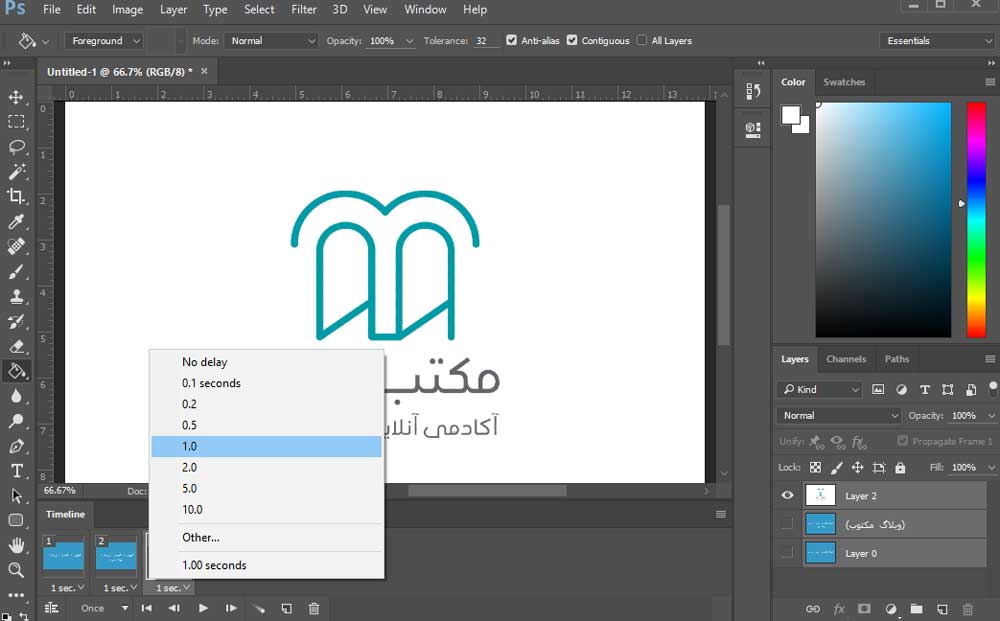This screenshot has width=1000, height=621.
Task: Play the timeline animation
Action: 203,608
